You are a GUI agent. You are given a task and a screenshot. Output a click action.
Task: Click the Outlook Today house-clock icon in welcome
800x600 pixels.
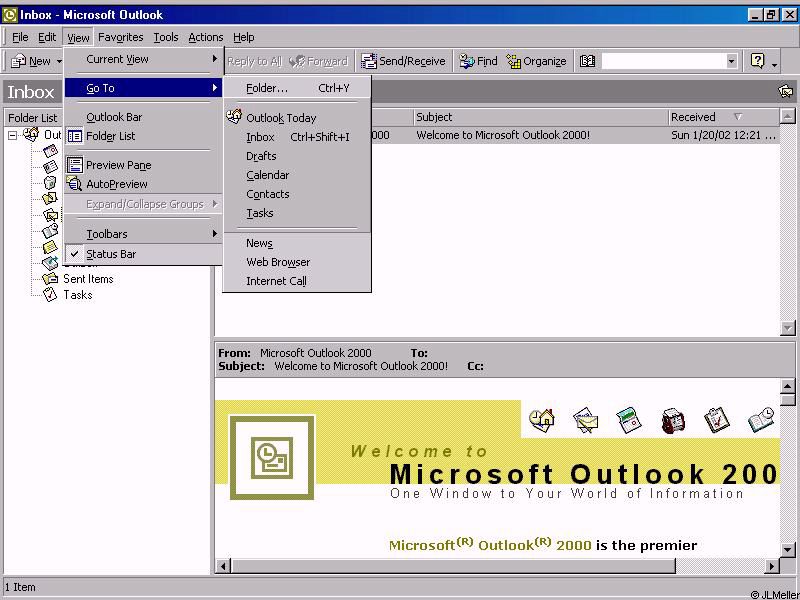542,421
